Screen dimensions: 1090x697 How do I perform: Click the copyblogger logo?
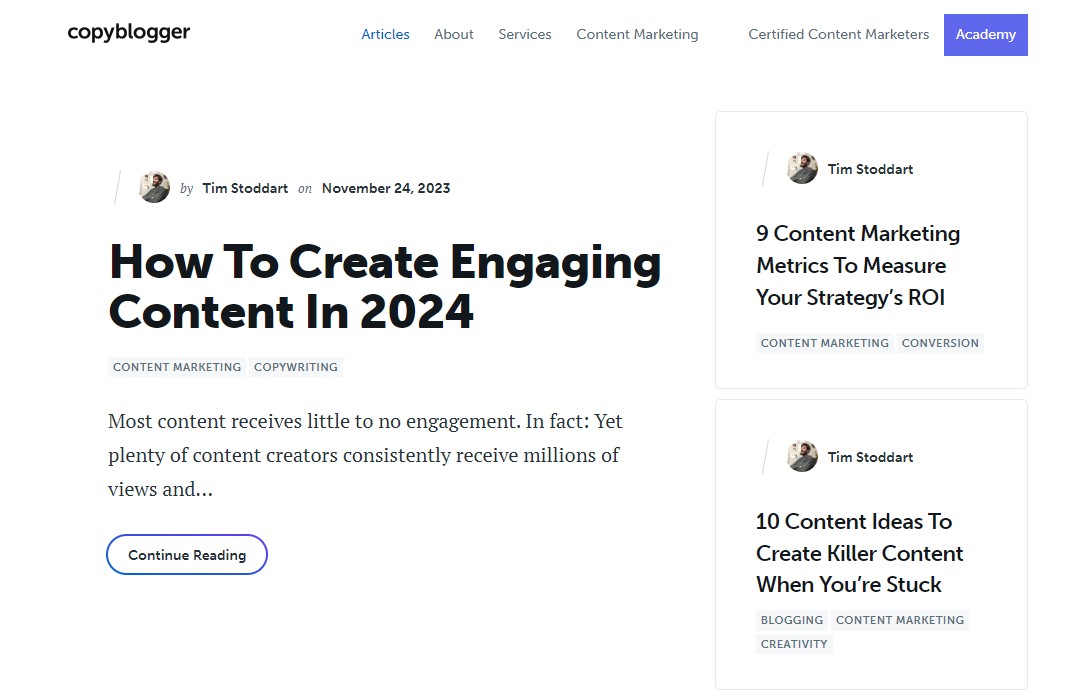(x=128, y=32)
